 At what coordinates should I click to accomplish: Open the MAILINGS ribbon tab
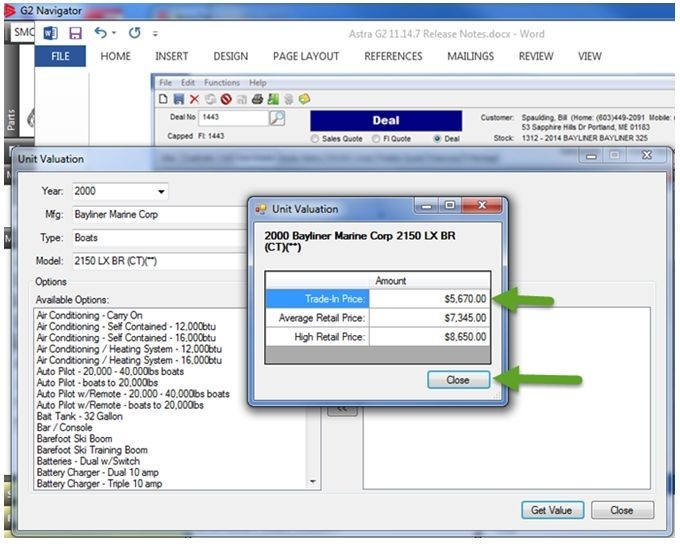pyautogui.click(x=471, y=56)
